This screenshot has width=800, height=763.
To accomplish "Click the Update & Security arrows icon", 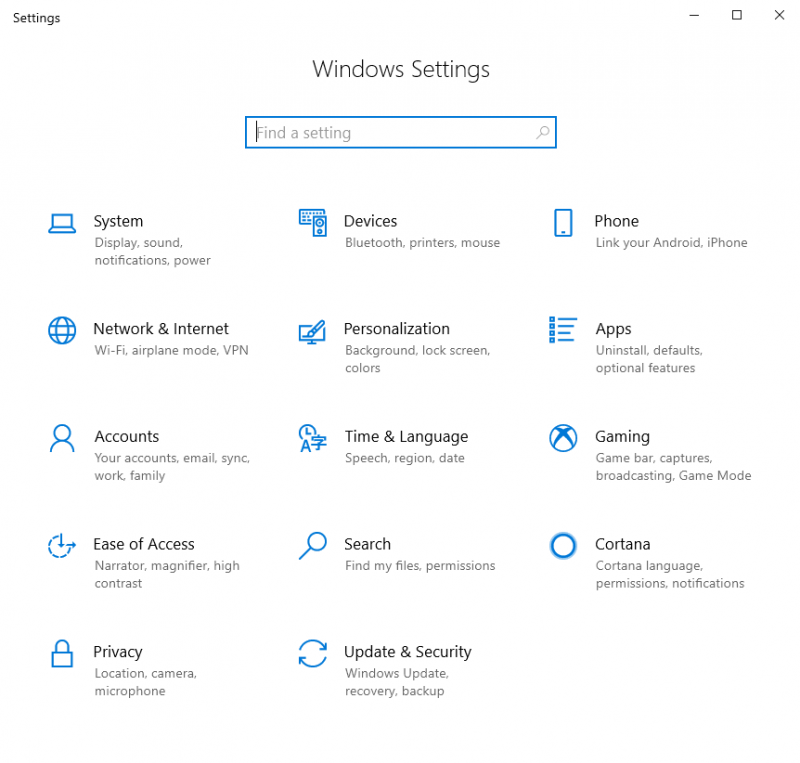I will point(312,653).
